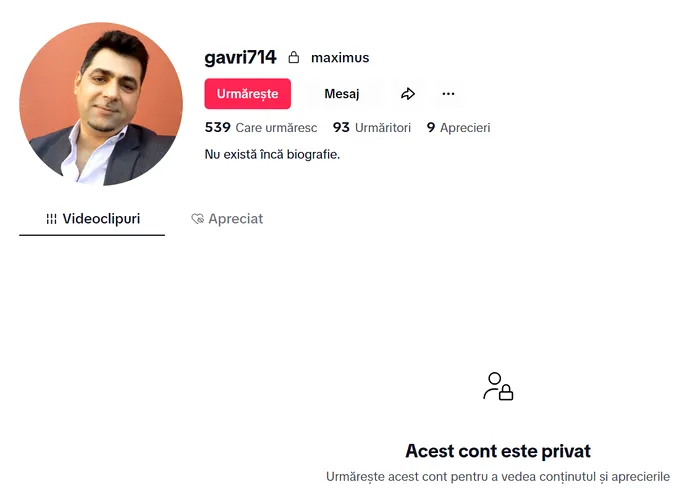Switch to the Videoclipuri tab
Screen dimensions: 700x492
click(x=92, y=219)
